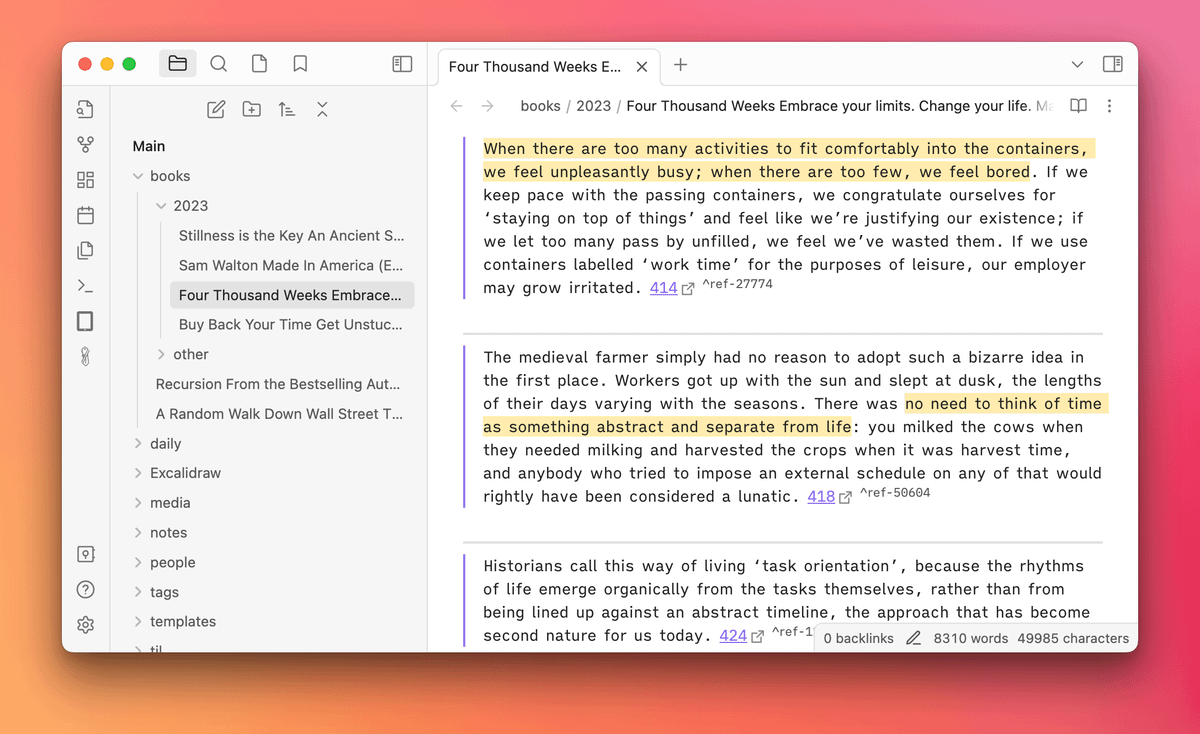This screenshot has height=734, width=1200.
Task: Switch to reading view with the book icon
Action: click(1078, 106)
